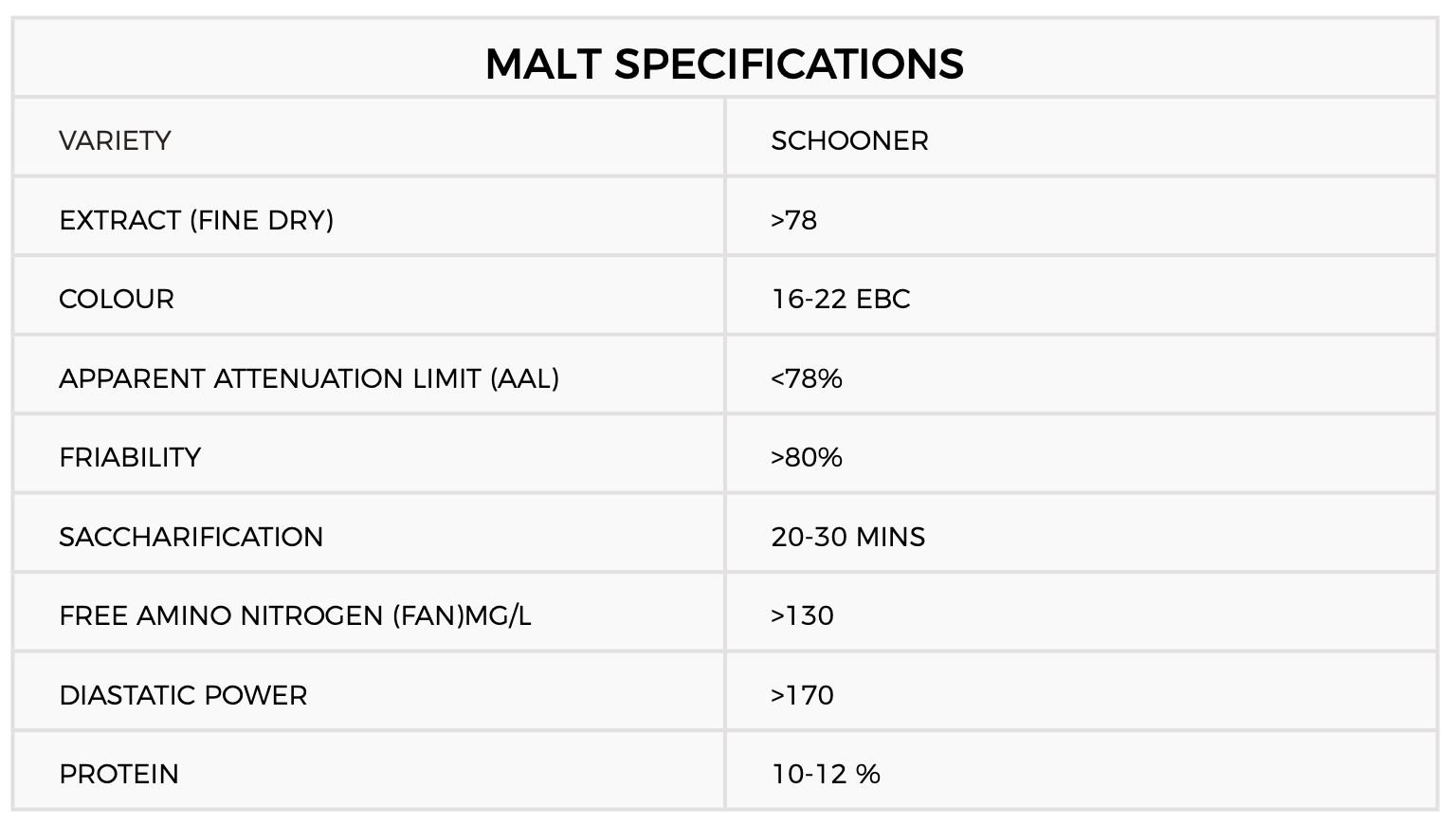Select the COLOUR row label
Viewport: 1456px width, 825px height.
117,299
